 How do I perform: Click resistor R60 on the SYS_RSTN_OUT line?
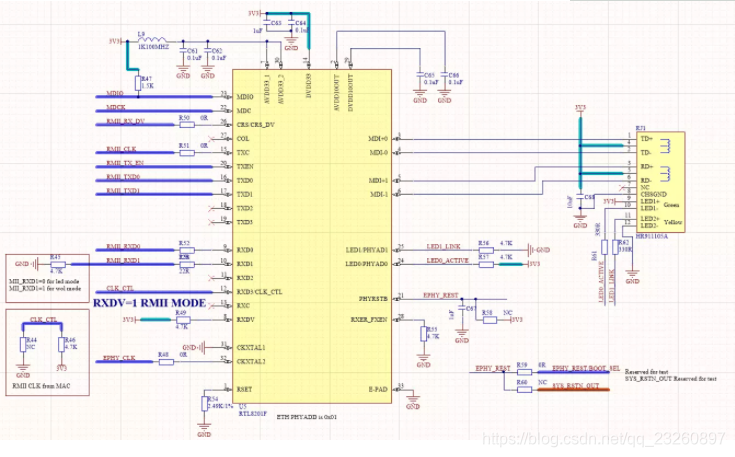pyautogui.click(x=525, y=389)
